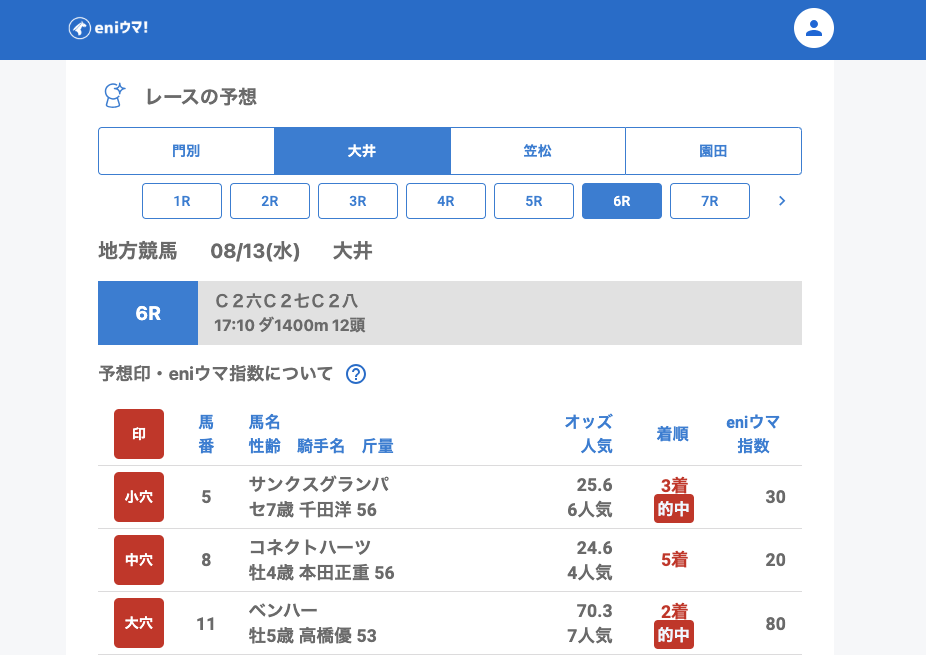926x655 pixels.
Task: Open race 4R
Action: pos(446,201)
